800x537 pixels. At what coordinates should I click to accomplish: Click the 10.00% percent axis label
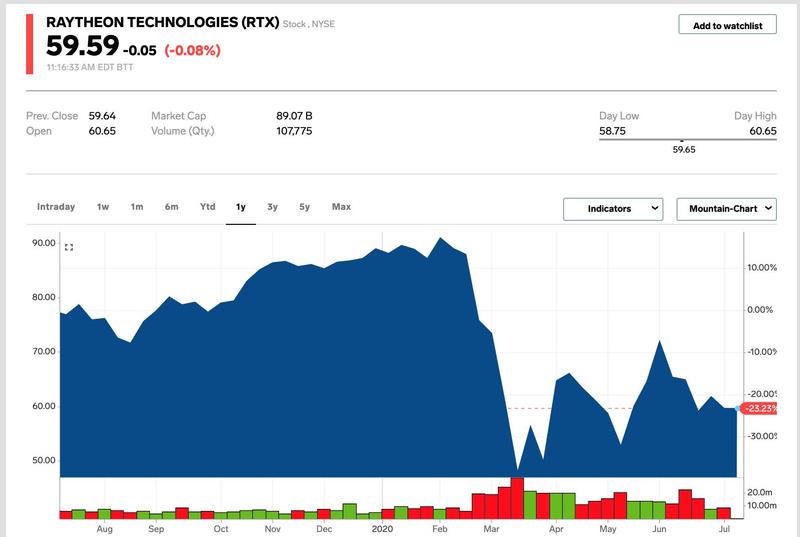tap(762, 267)
